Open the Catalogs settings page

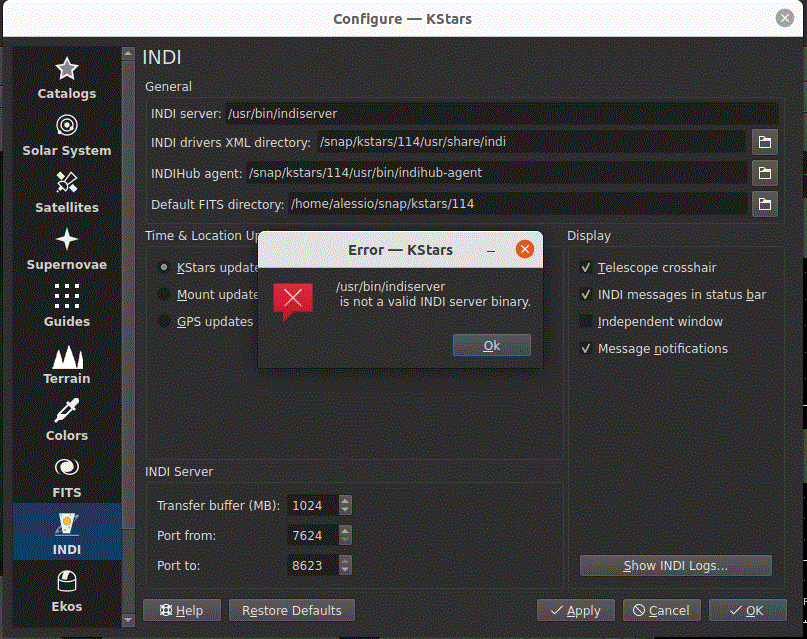pos(67,78)
